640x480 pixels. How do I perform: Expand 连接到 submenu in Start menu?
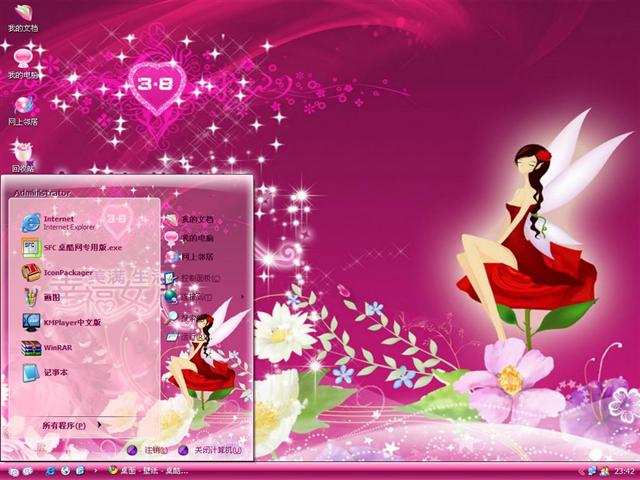coord(204,297)
